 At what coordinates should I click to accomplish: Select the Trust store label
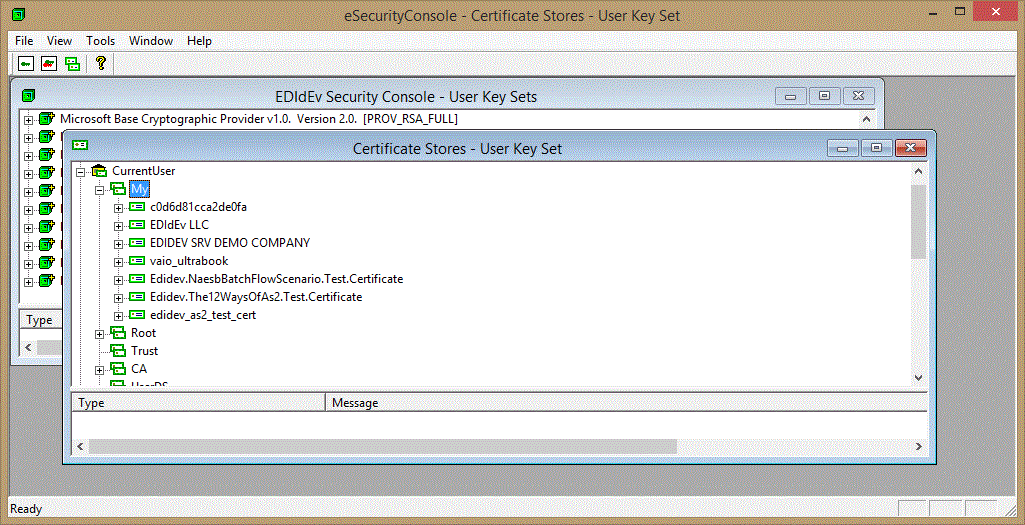pos(144,351)
